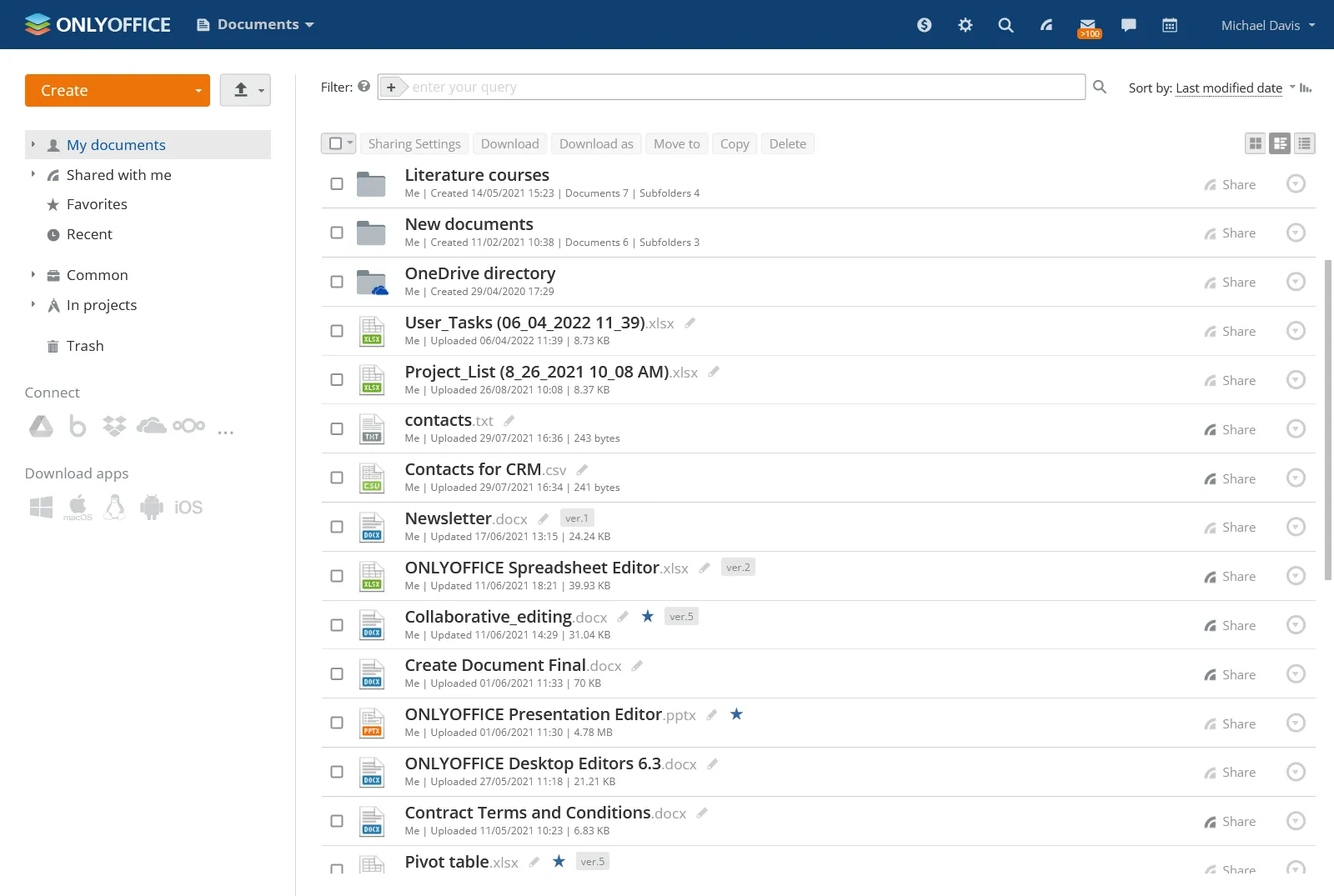Open the Mail module with unread messages
Viewport: 1334px width, 896px height.
click(x=1088, y=24)
